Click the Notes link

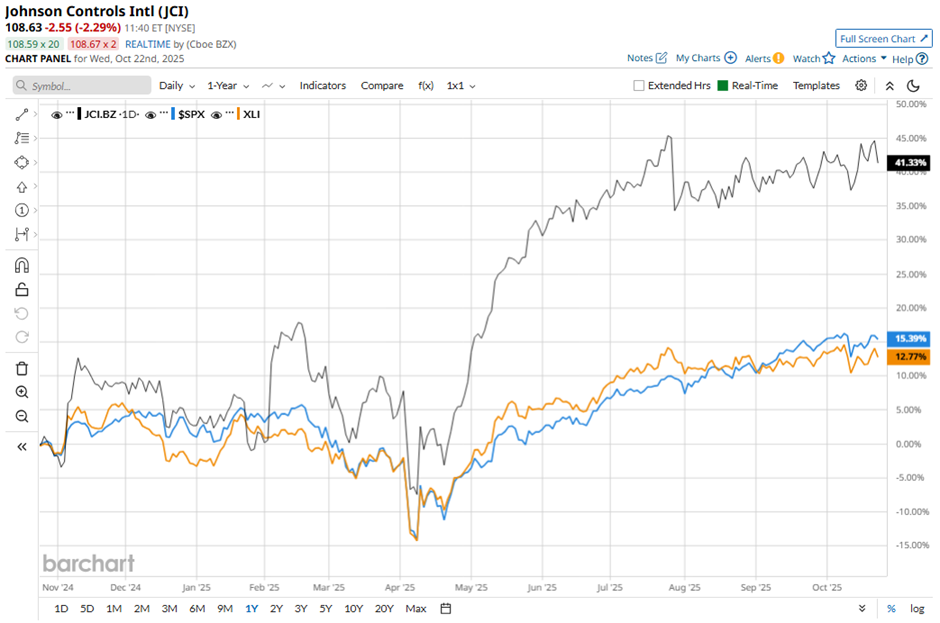[640, 58]
